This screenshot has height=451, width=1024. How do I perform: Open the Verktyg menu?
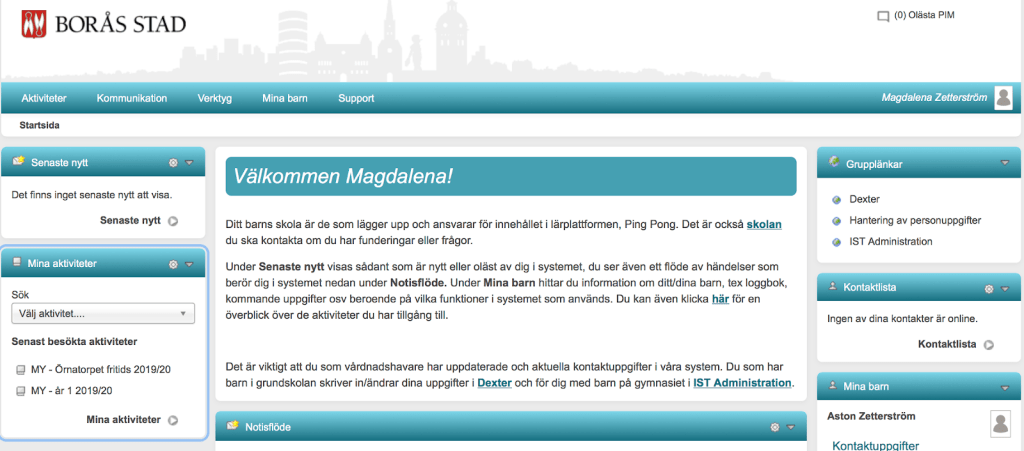(214, 98)
